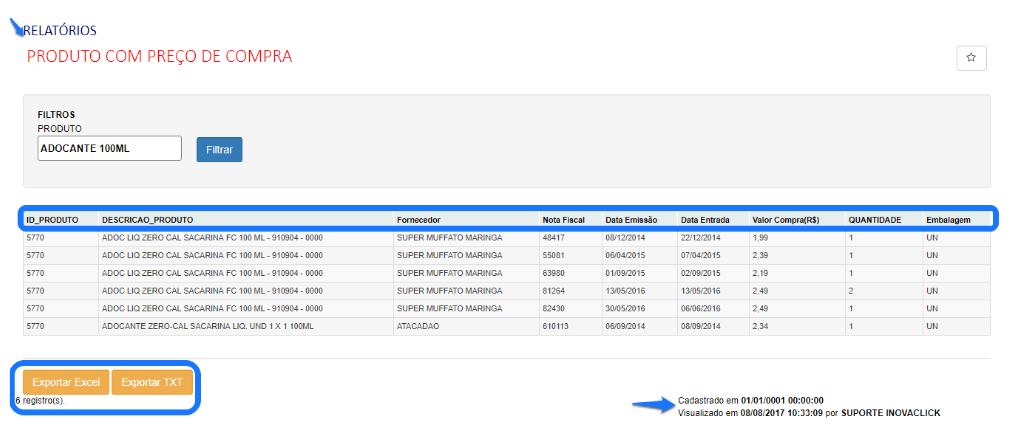Click the row with Nota Fiscal 81264

(555, 291)
